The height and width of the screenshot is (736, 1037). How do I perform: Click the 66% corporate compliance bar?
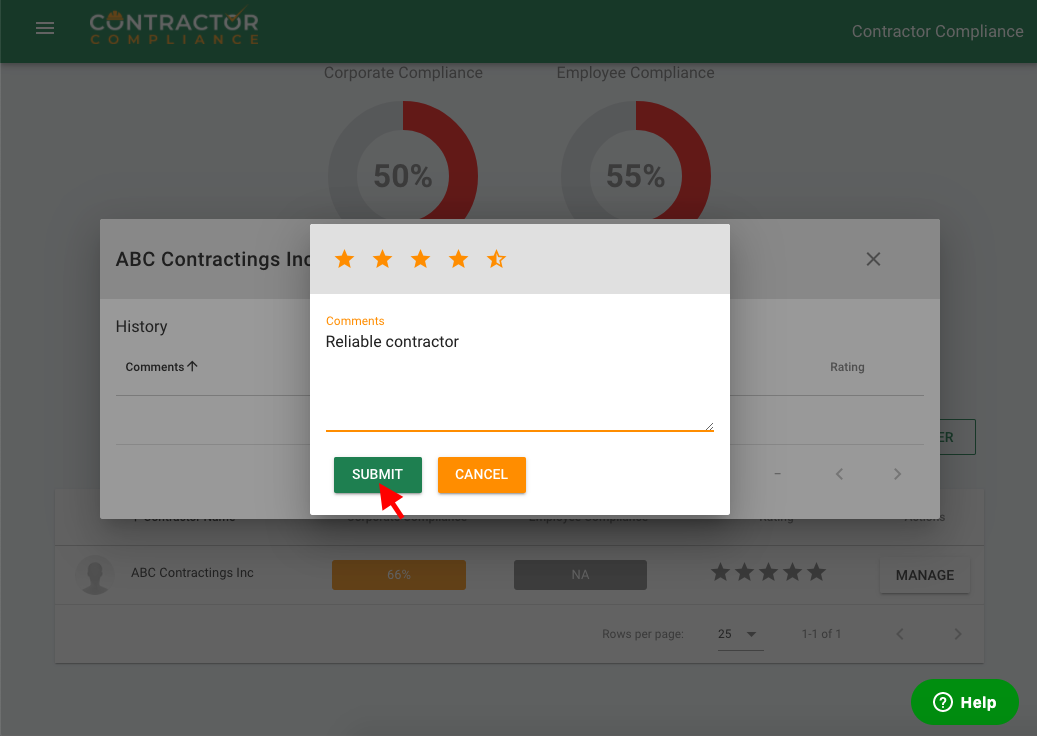[398, 575]
